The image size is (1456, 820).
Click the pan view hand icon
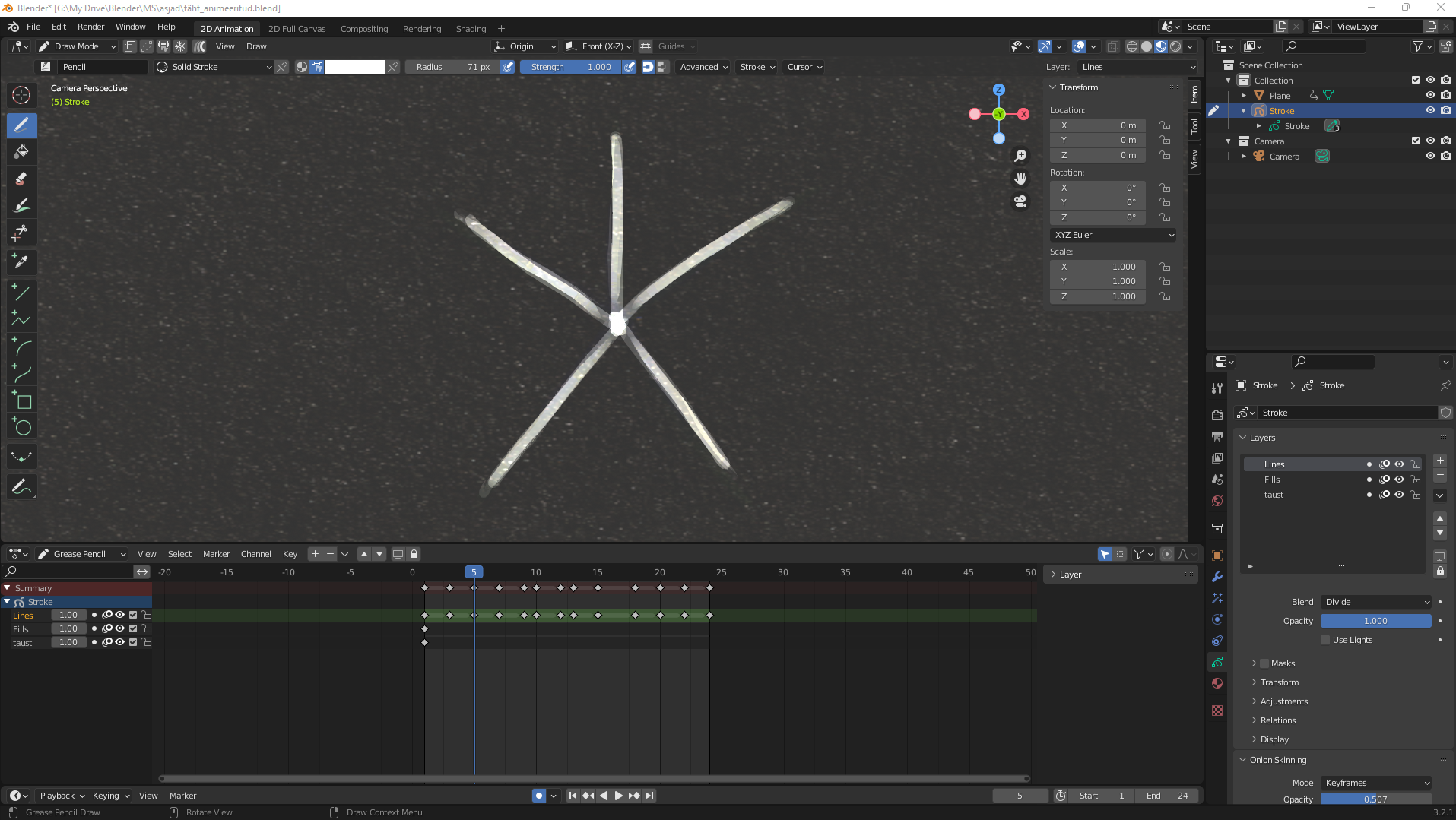coord(1020,179)
